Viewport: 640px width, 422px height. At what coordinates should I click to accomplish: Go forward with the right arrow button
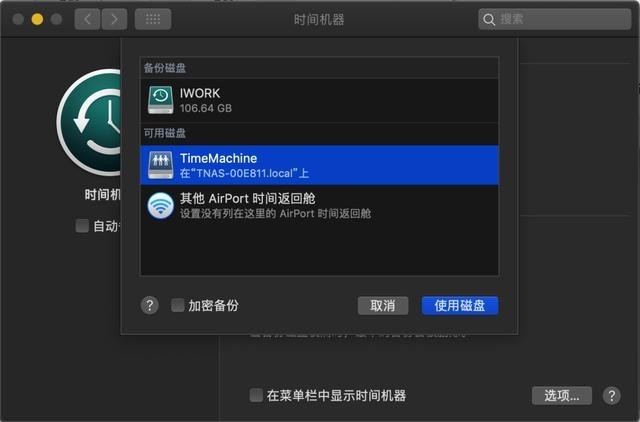[114, 19]
